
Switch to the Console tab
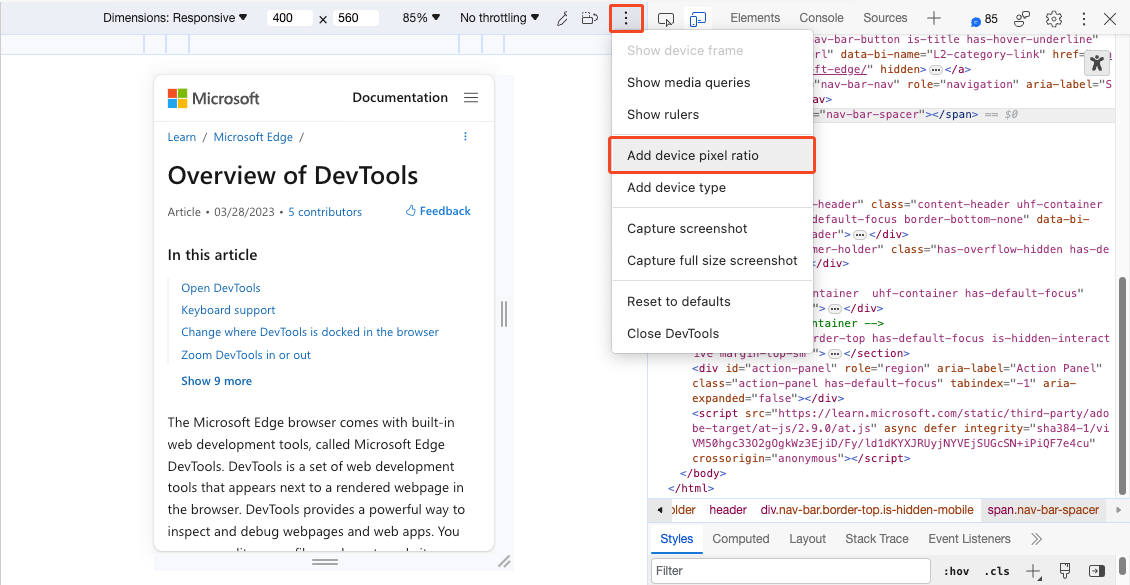tap(821, 18)
